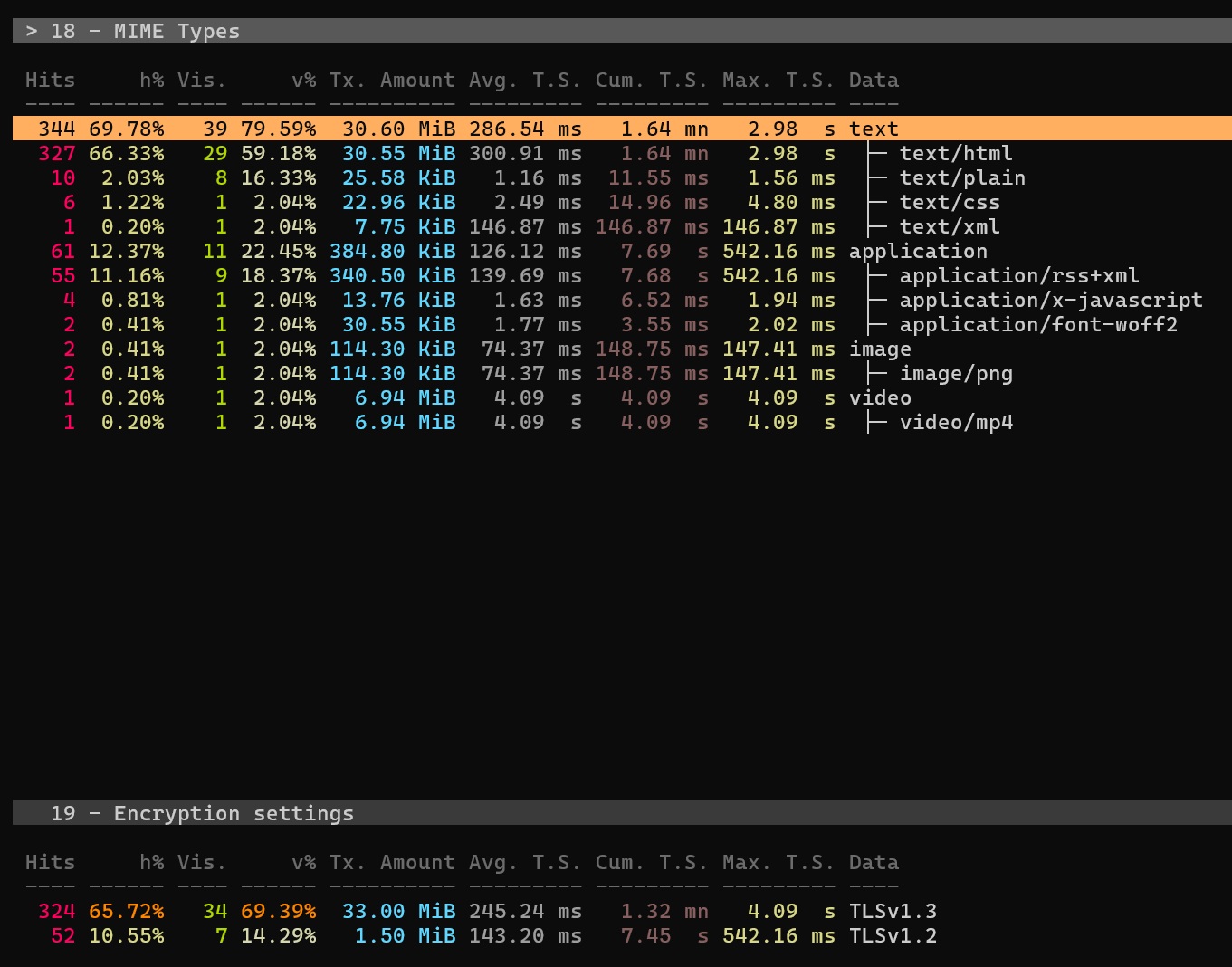Click Tx. Amount header in MIME Types panel

click(x=392, y=80)
